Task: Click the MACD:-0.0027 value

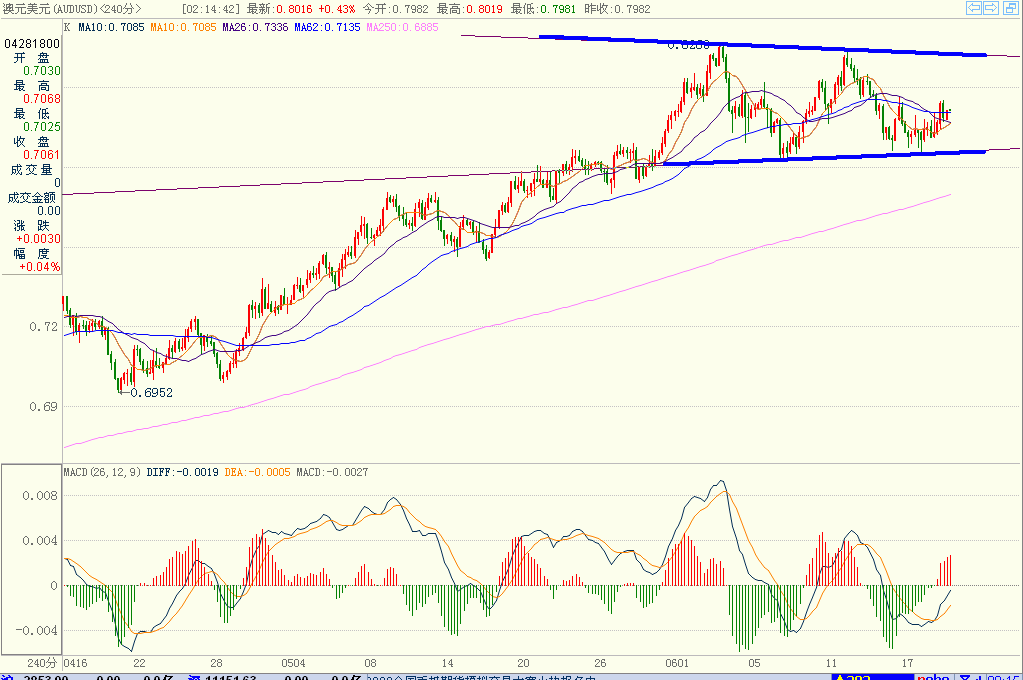Action: 332,472
